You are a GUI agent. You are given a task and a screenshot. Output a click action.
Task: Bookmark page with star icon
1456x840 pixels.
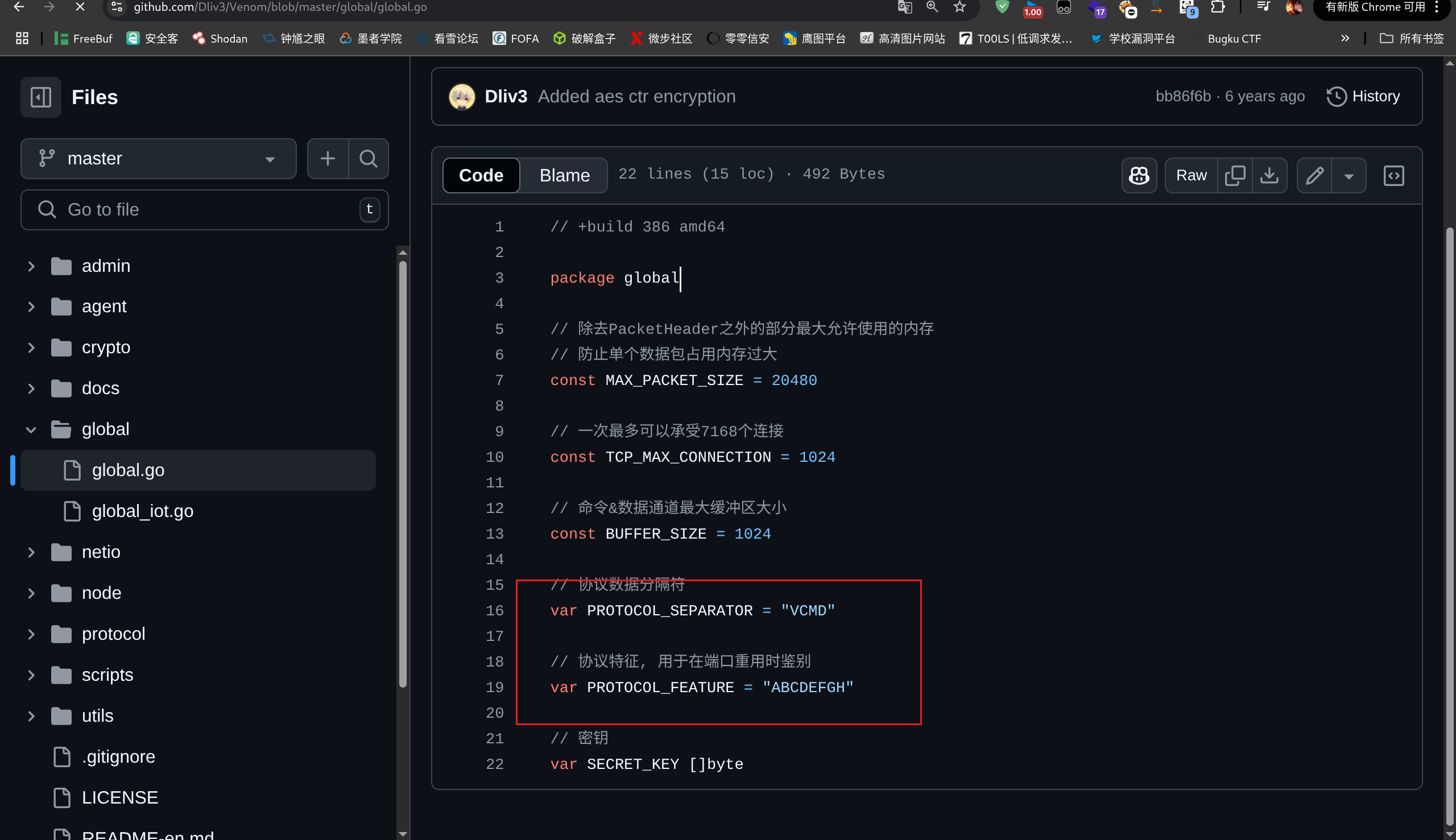coord(959,7)
